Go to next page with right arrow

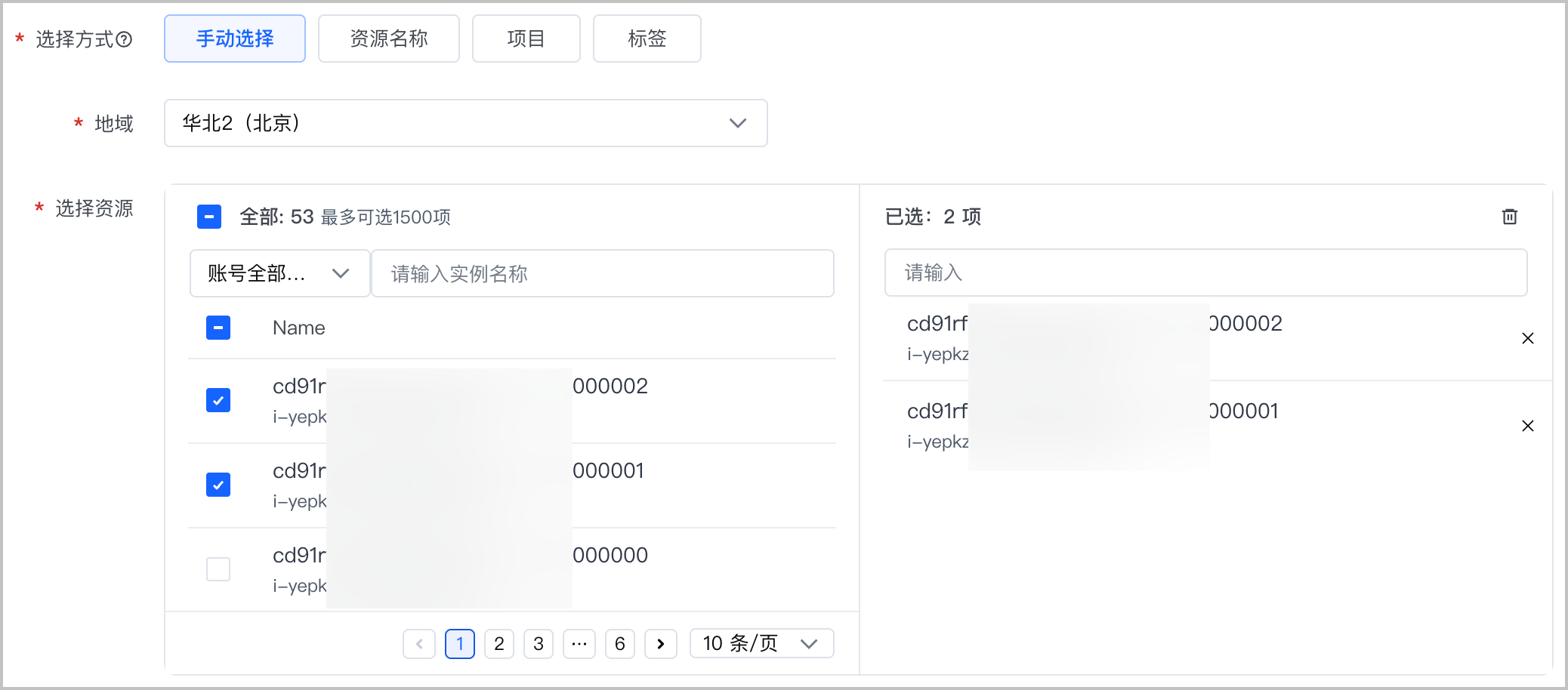click(660, 644)
